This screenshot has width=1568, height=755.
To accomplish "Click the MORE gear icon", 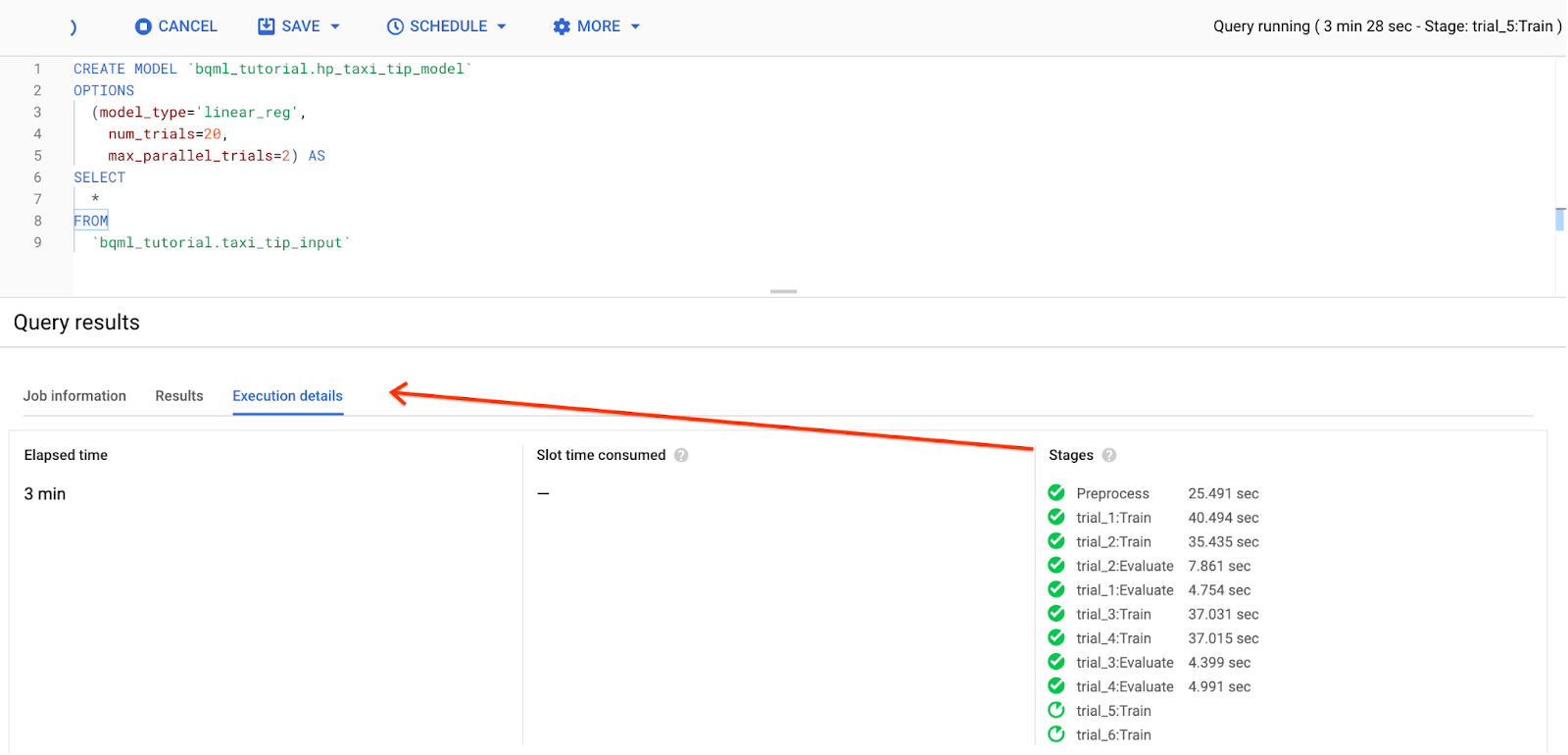I will (562, 26).
